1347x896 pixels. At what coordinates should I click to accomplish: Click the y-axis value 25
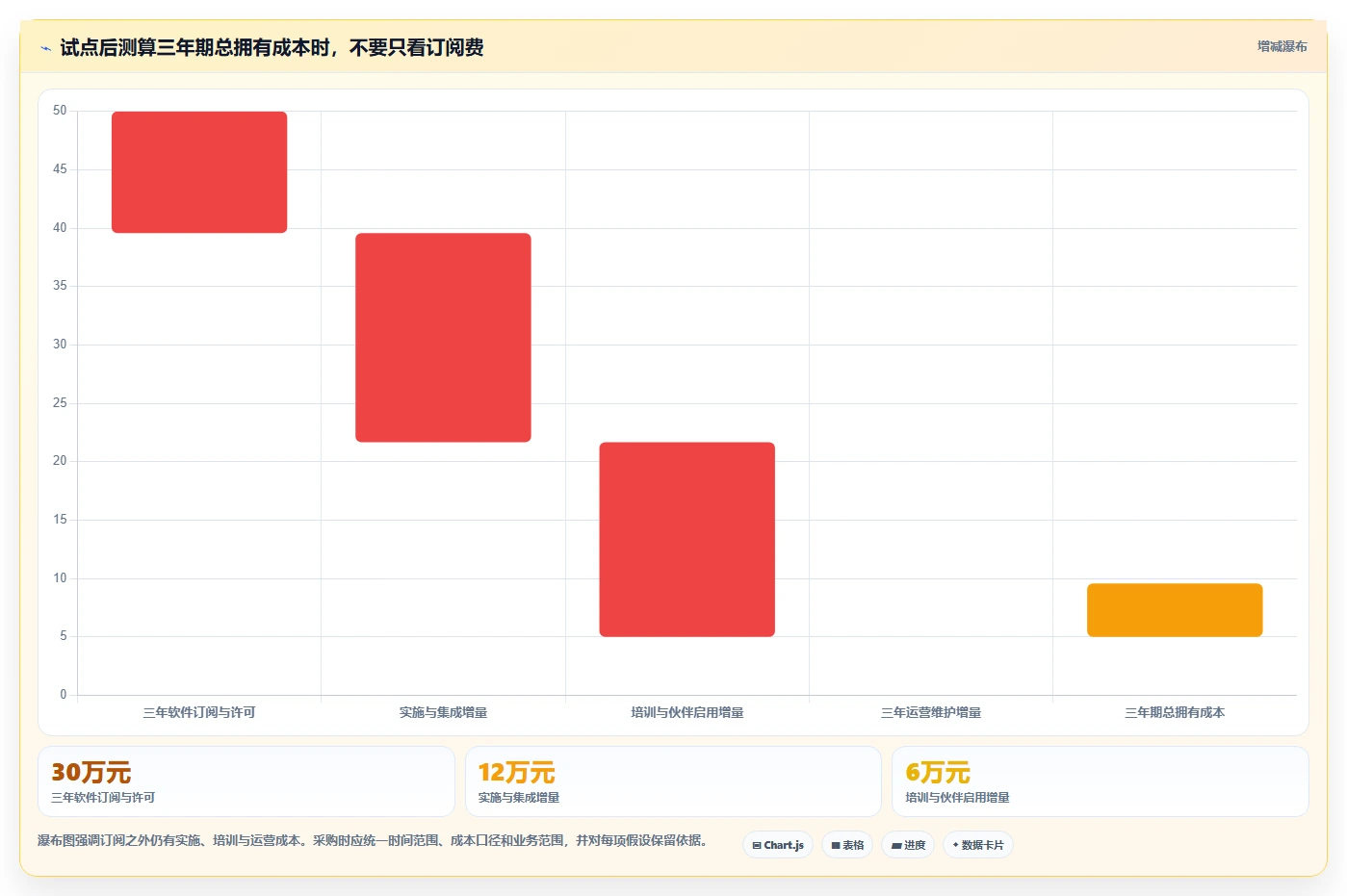(60, 403)
